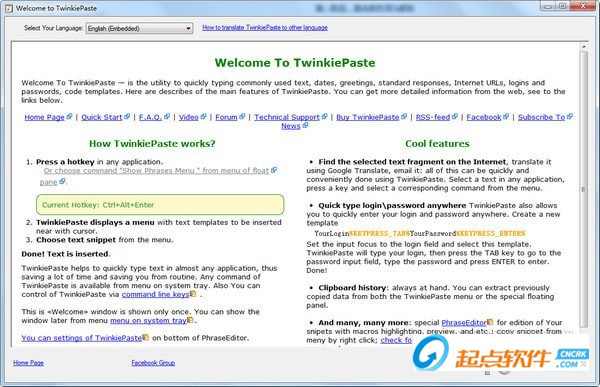The width and height of the screenshot is (600, 387).
Task: Click external-link icon beside 'pane'
Action: 62,181
